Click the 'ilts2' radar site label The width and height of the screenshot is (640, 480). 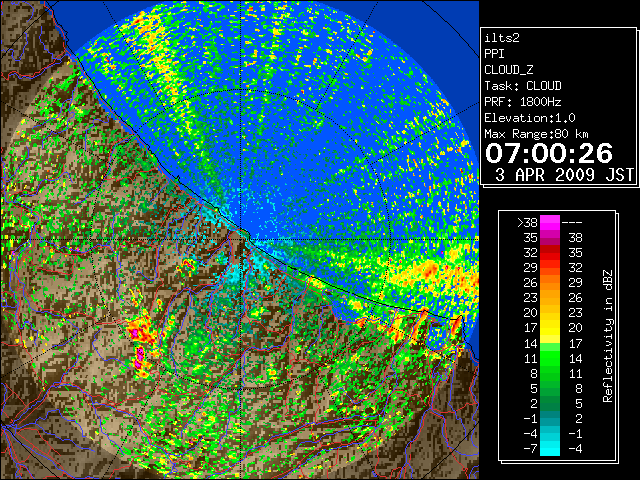[x=502, y=38]
